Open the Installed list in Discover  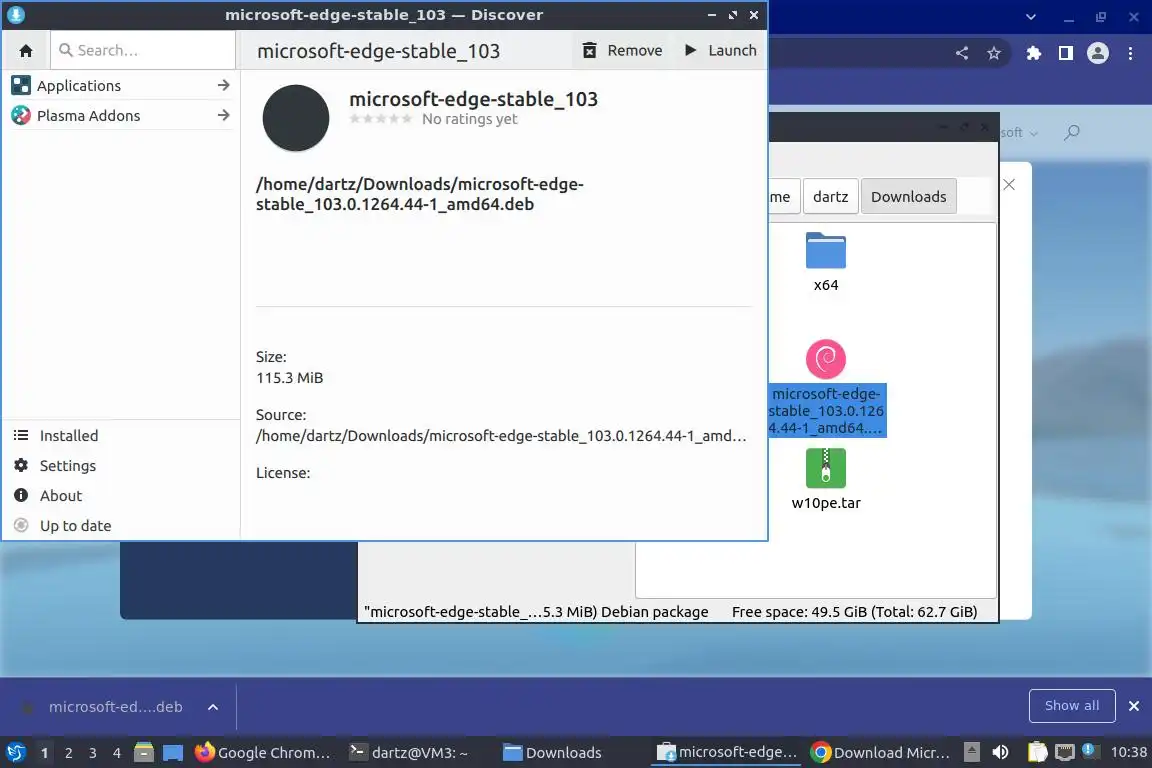pos(120,436)
